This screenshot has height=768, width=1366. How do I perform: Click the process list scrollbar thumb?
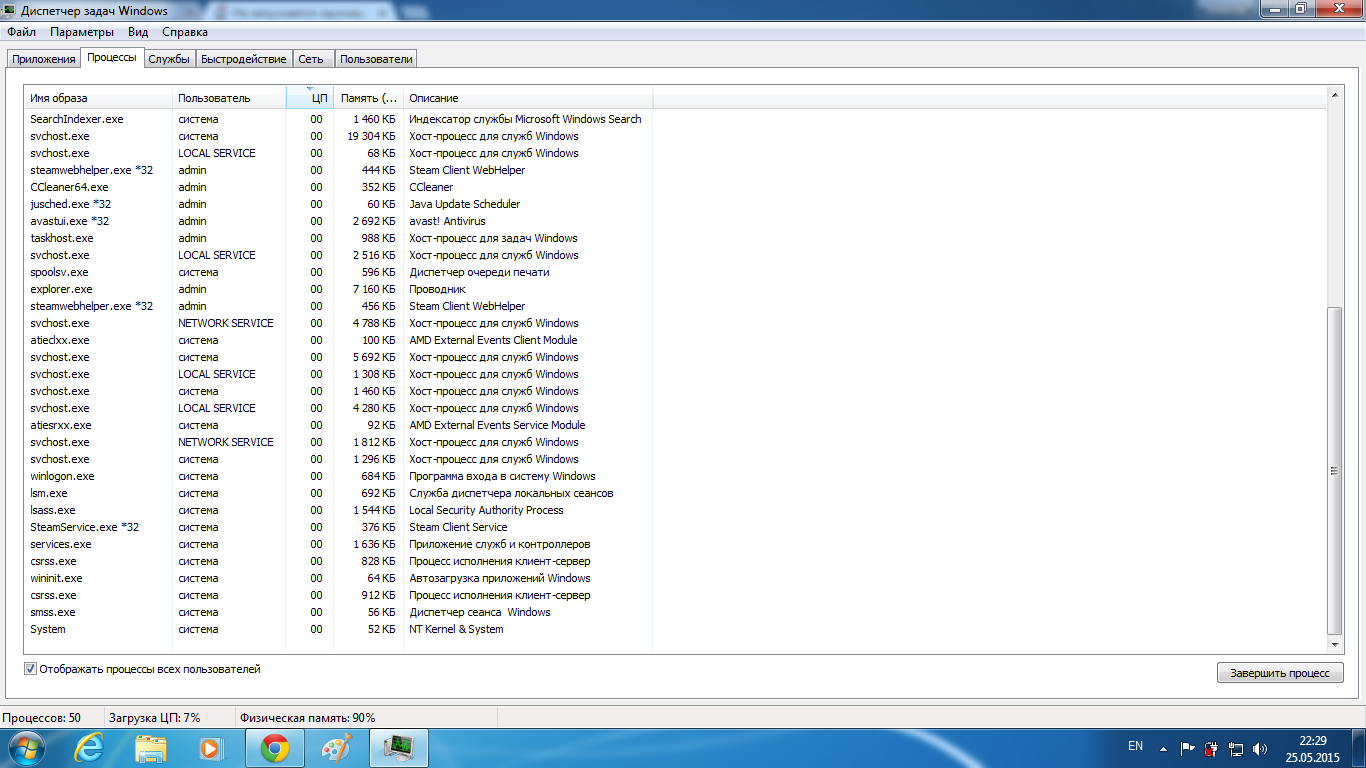click(x=1335, y=470)
